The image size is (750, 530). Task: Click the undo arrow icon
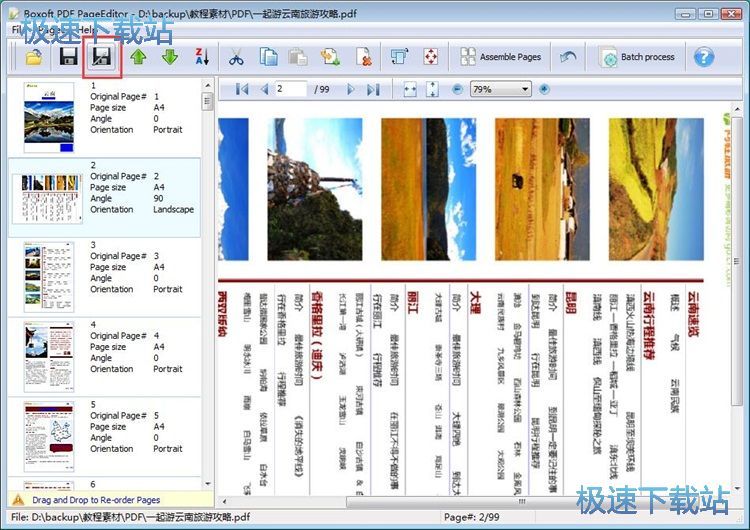[568, 57]
